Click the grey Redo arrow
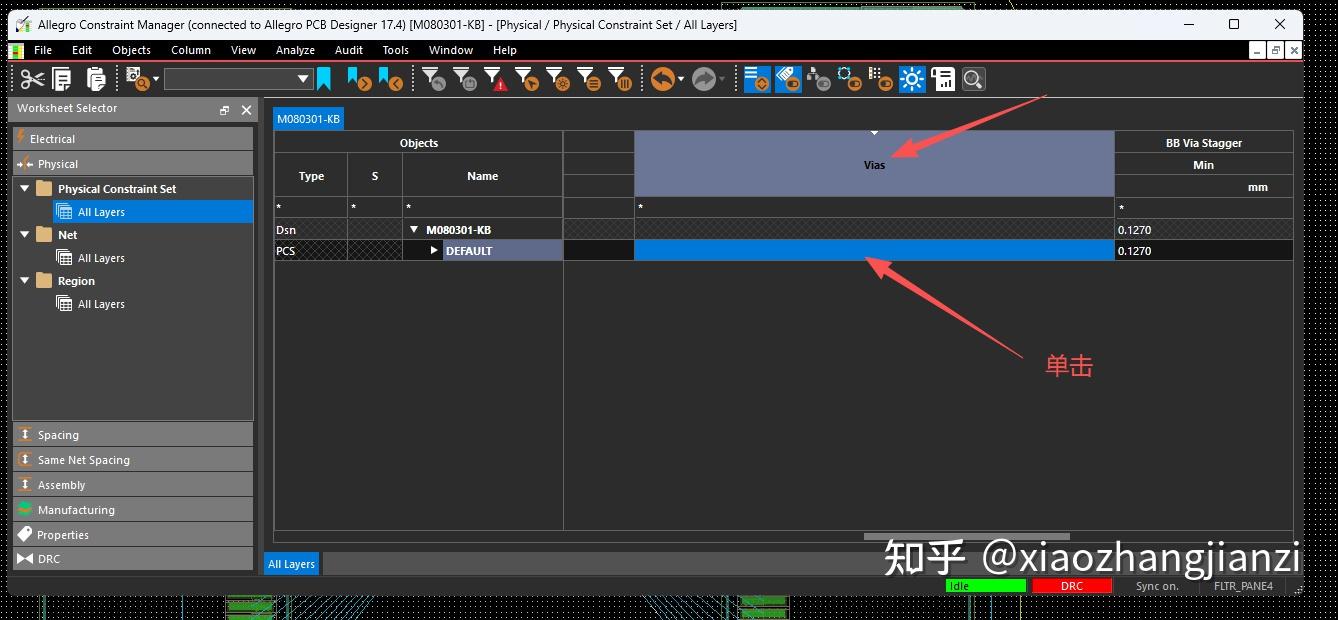 [704, 79]
